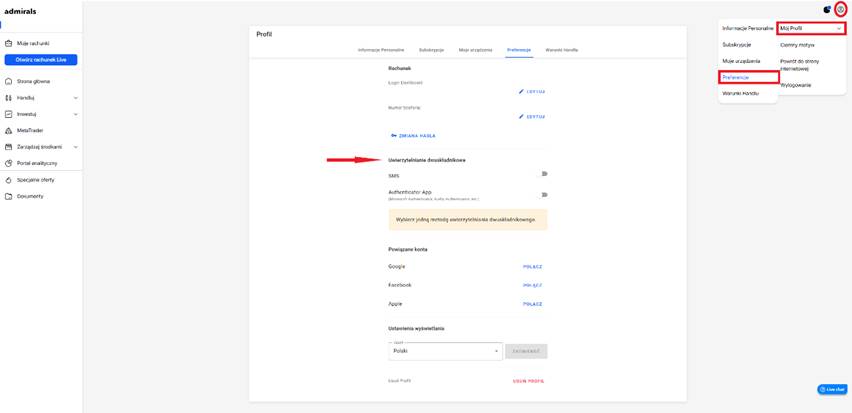Click the Zmiana hasła link

click(413, 135)
